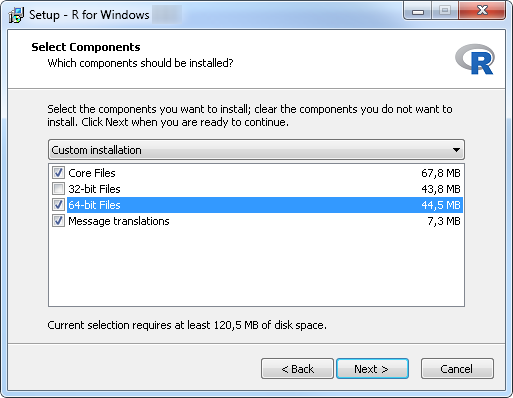Cancel the R setup wizard
Screen dimensions: 513x398
tap(457, 369)
